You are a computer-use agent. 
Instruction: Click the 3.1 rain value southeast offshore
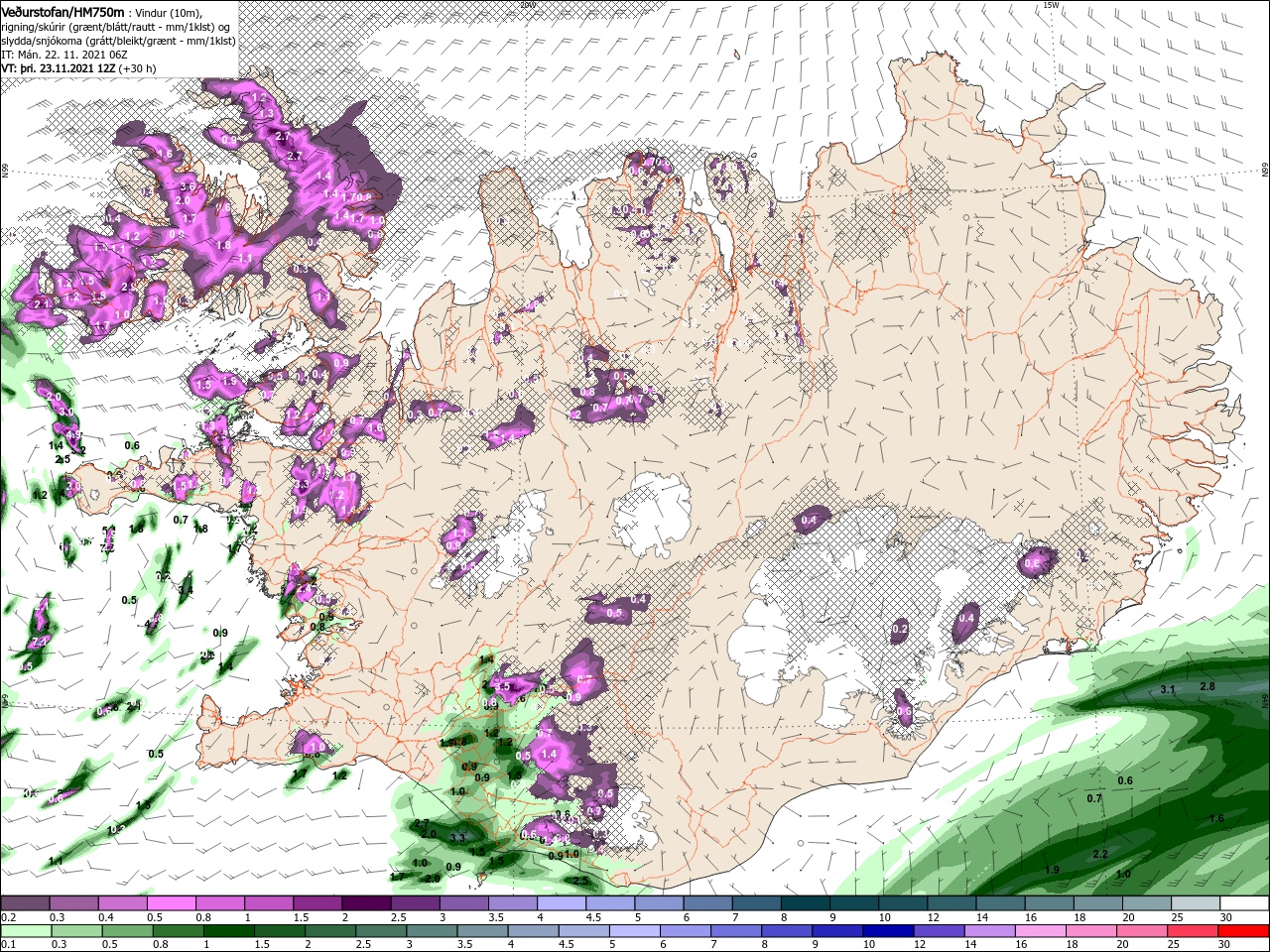[1168, 689]
